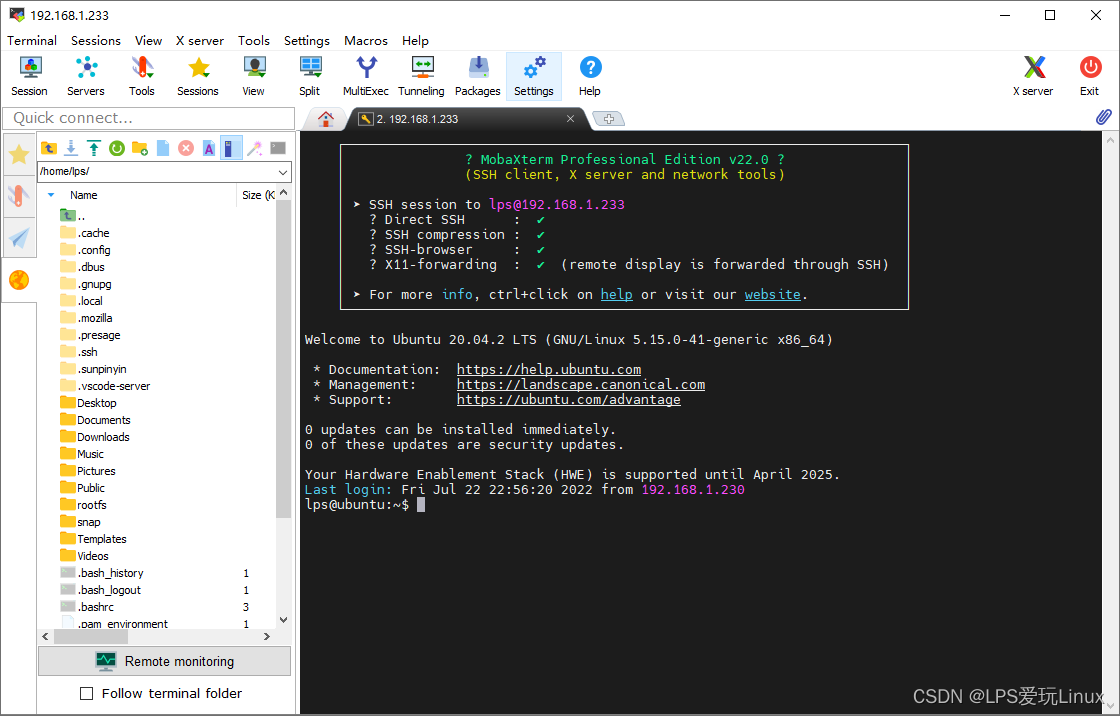Viewport: 1120px width, 716px height.
Task: Open the Servers toolbar icon
Action: click(x=86, y=76)
